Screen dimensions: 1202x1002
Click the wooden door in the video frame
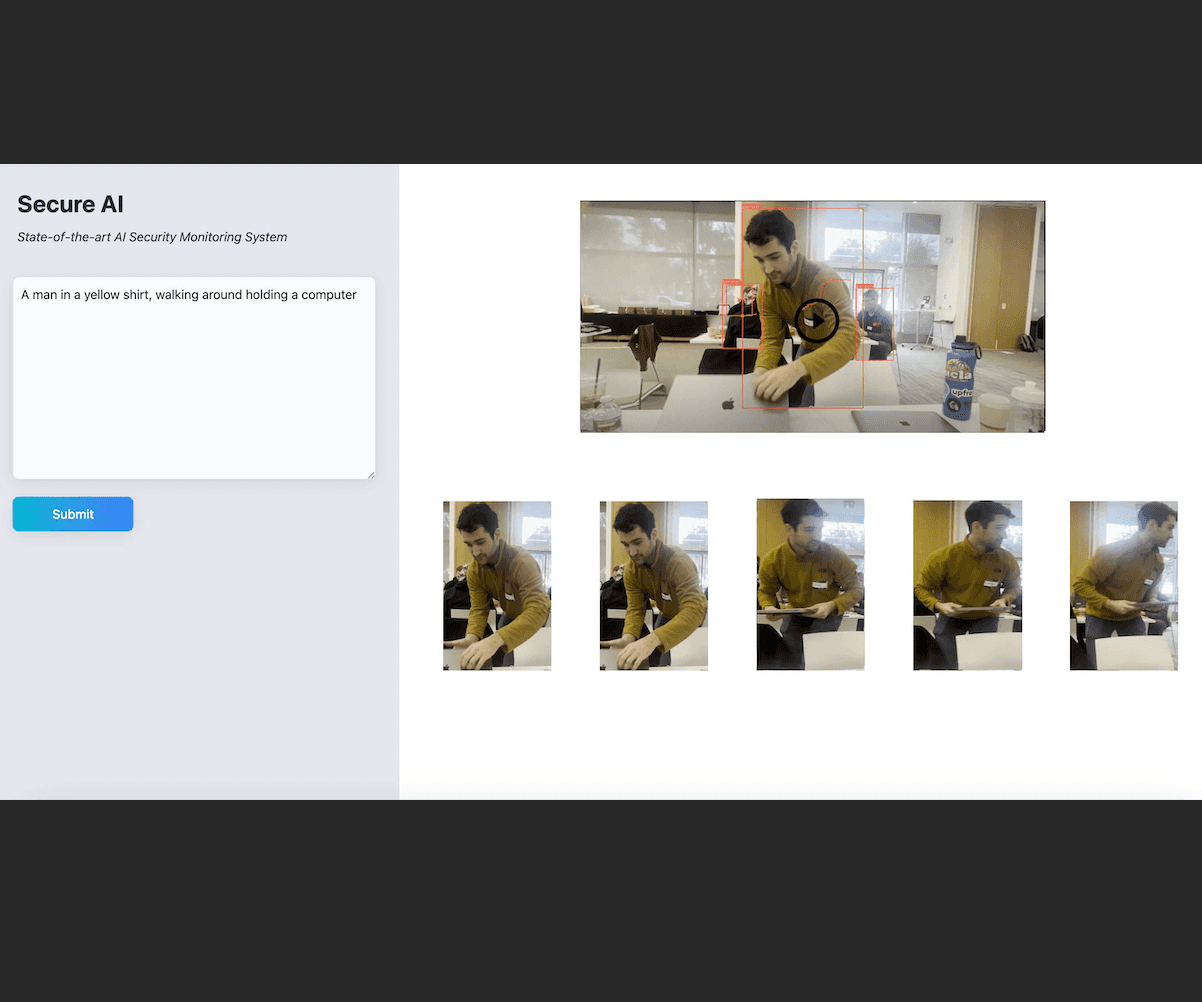[x=1007, y=269]
